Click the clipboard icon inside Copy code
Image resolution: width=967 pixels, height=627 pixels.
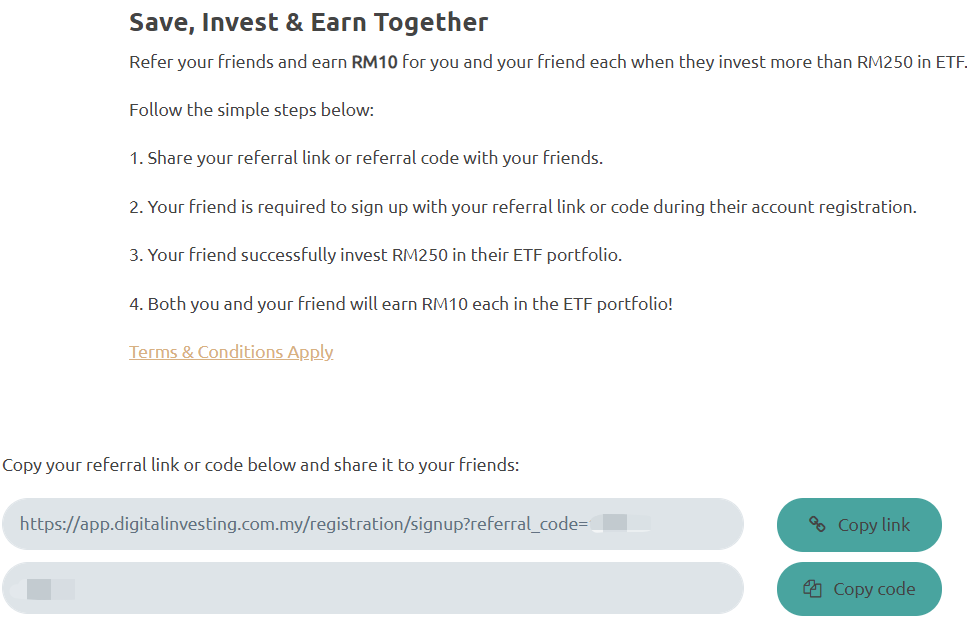coord(812,589)
